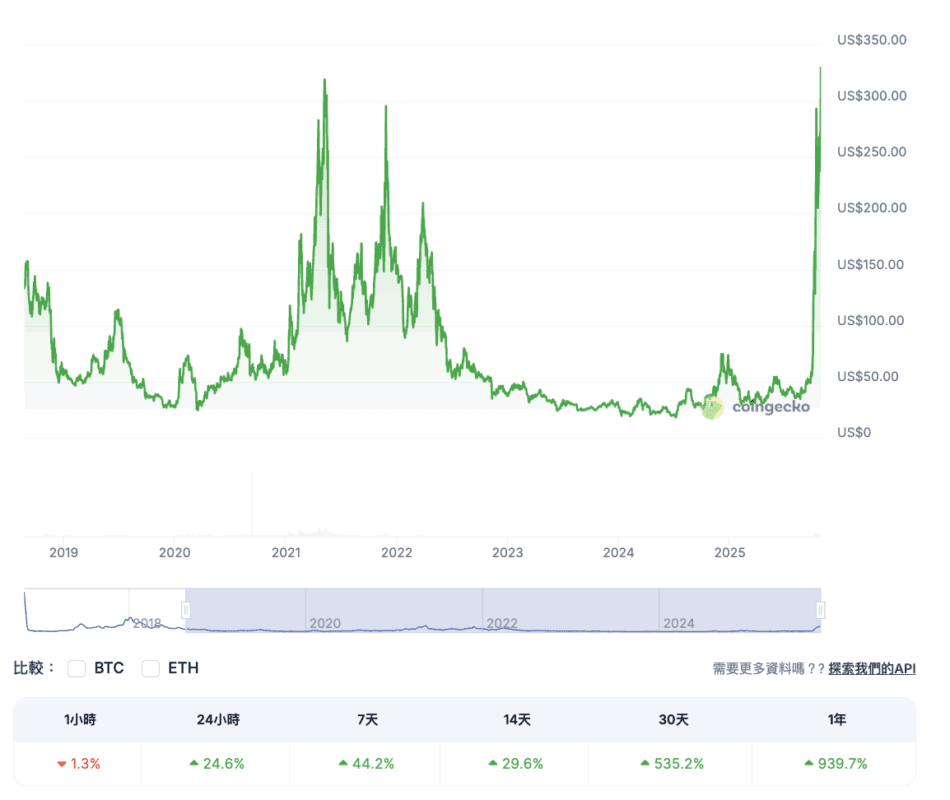Click the 2018 label in the navigator
The width and height of the screenshot is (950, 800).
tap(148, 623)
